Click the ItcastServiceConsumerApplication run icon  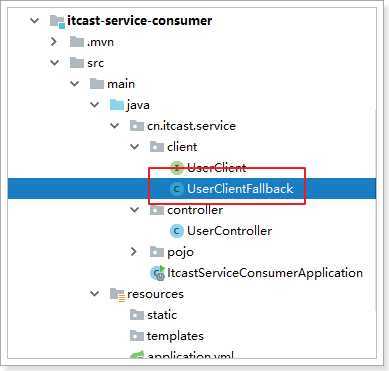[x=158, y=273]
